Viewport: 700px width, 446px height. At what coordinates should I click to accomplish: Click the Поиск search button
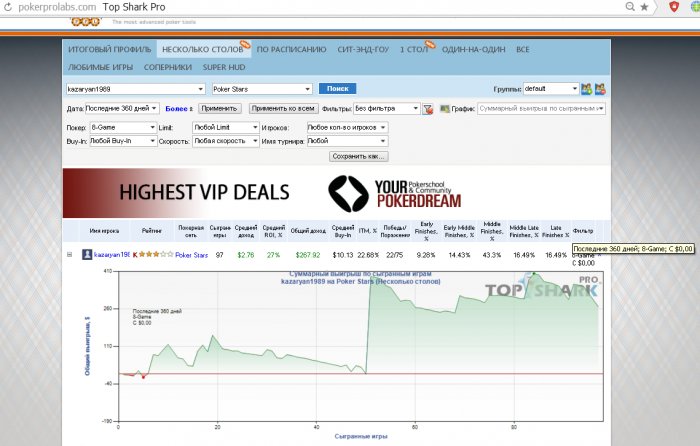point(338,88)
